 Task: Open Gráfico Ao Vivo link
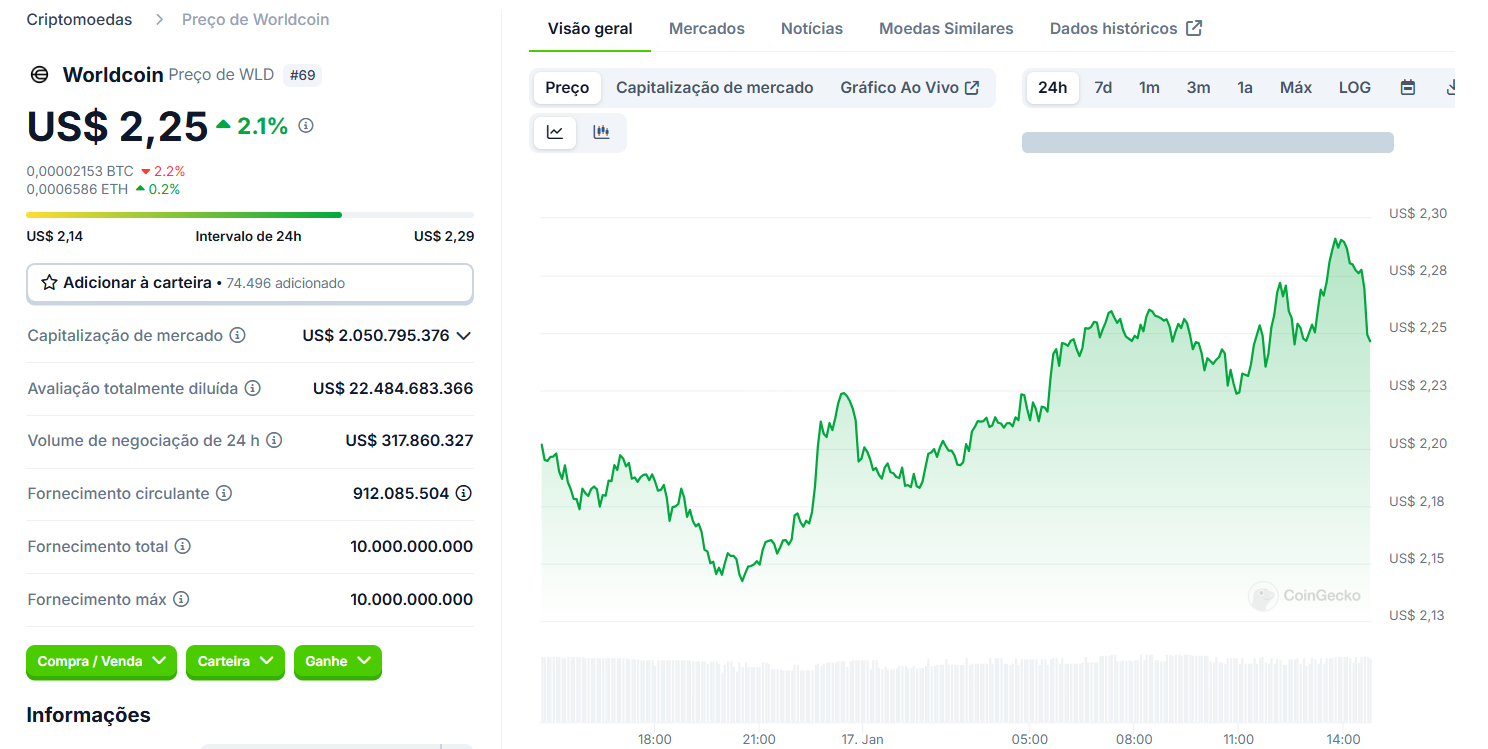point(909,88)
